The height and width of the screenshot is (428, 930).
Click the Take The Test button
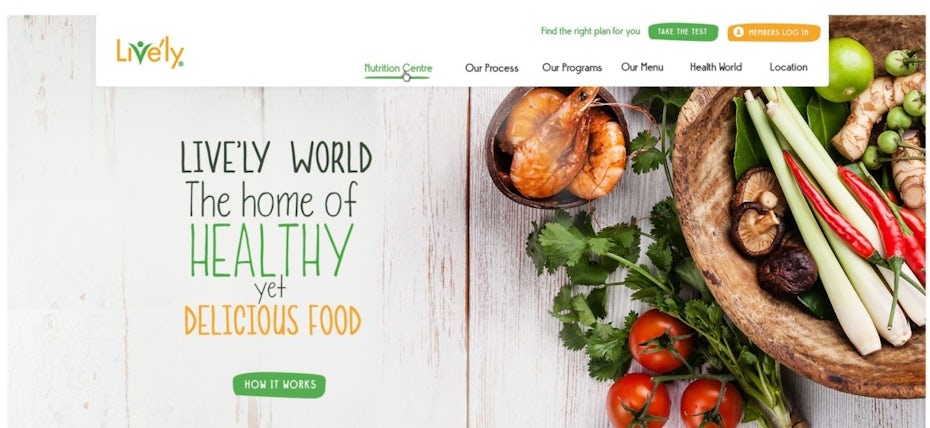pos(683,32)
